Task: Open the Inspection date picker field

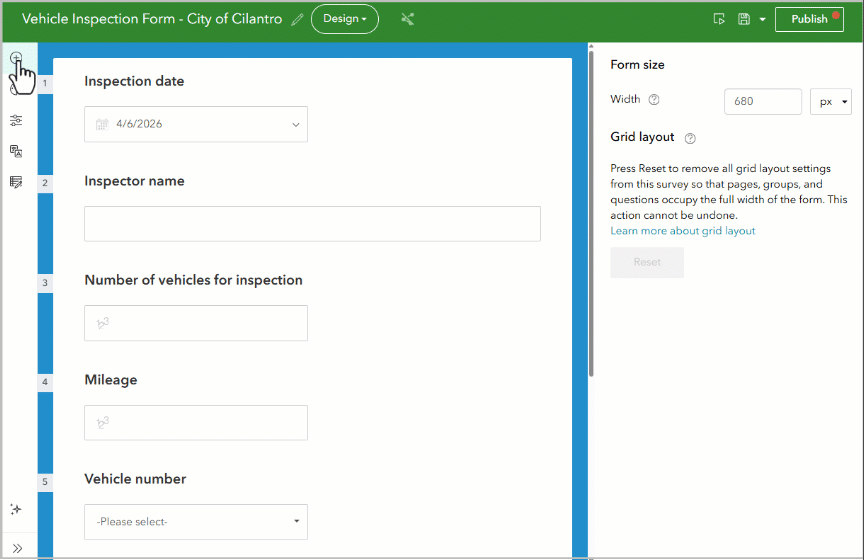Action: coord(196,124)
